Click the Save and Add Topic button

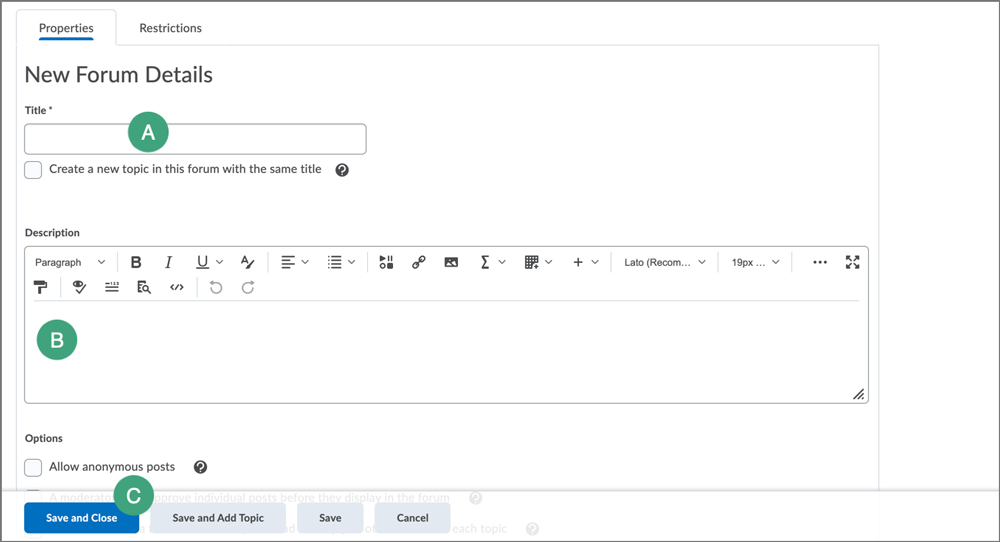[x=218, y=518]
